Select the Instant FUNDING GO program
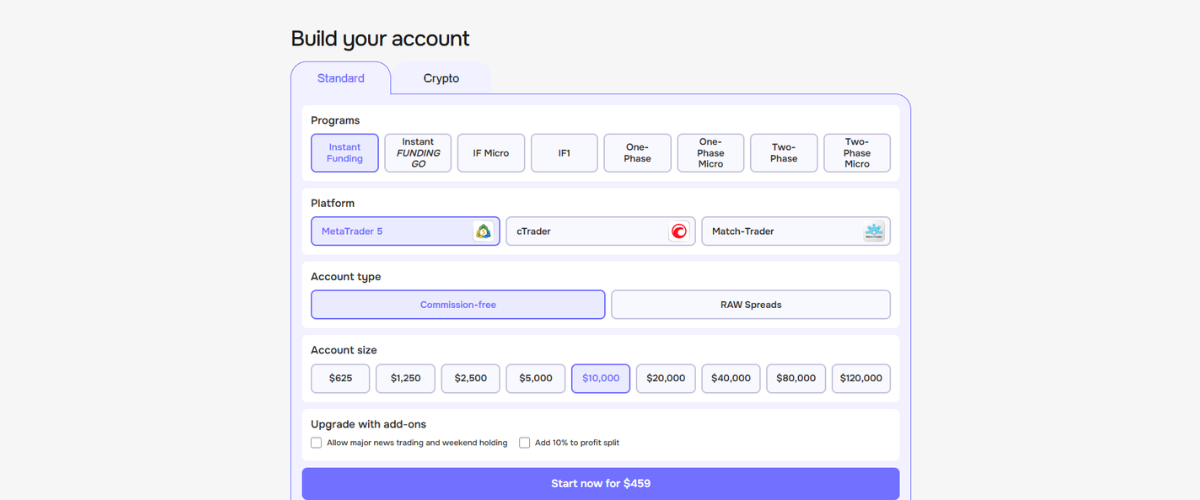Image resolution: width=1200 pixels, height=500 pixels. point(418,153)
